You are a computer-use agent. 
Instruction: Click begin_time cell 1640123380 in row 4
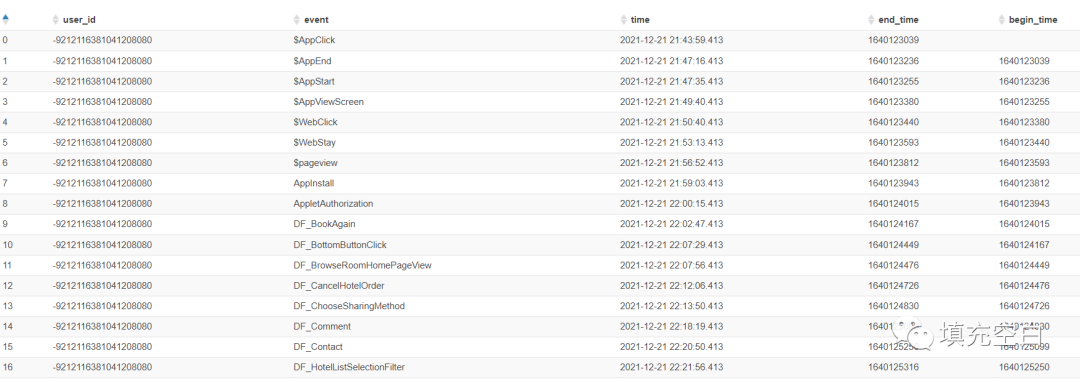coord(1024,122)
